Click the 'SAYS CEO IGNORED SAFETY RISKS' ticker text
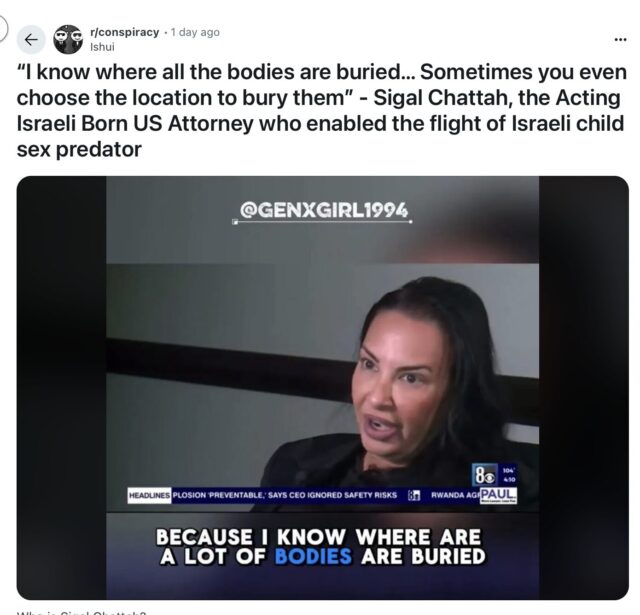Image resolution: width=640 pixels, height=615 pixels. (332, 495)
